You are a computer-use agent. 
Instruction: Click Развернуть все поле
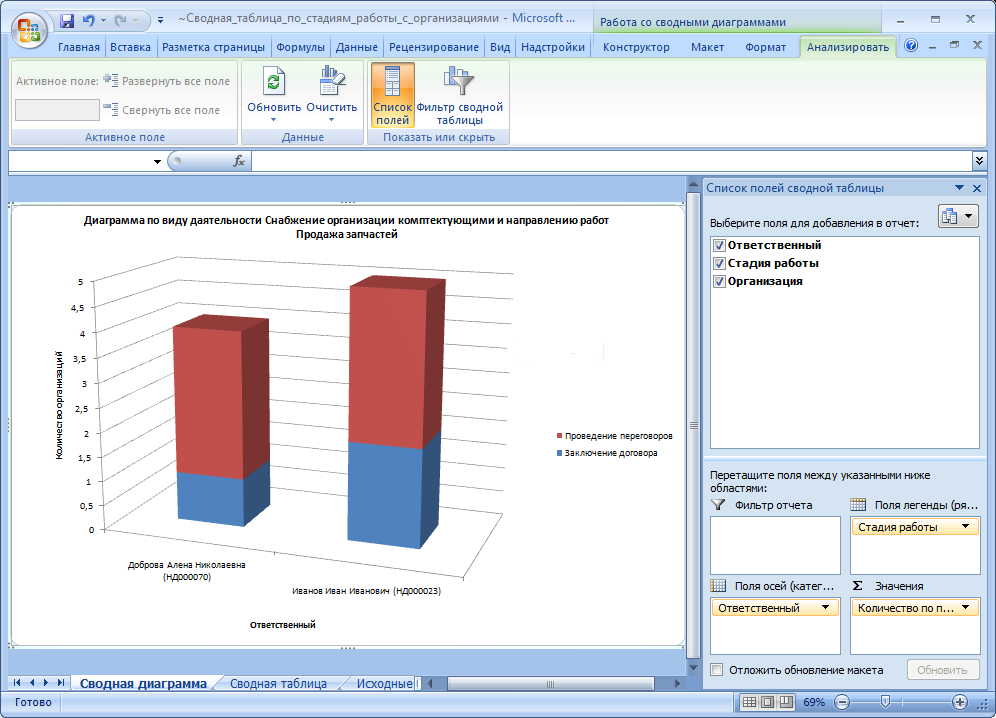click(167, 81)
